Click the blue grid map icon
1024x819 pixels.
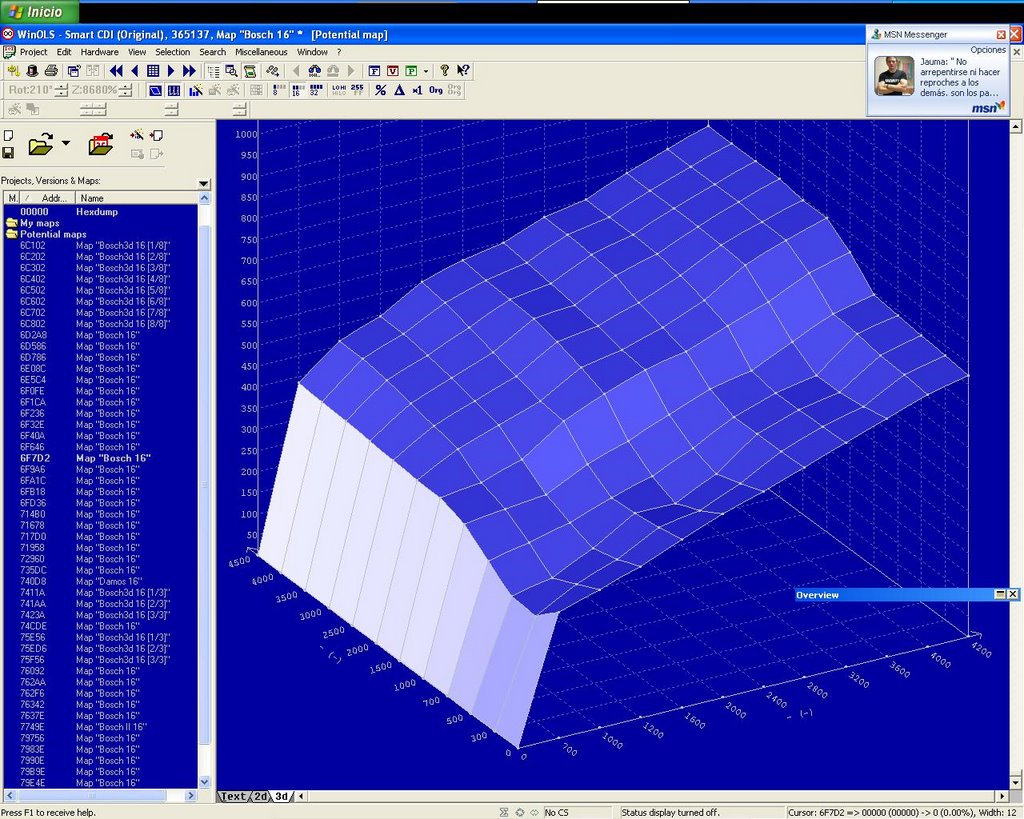point(153,71)
